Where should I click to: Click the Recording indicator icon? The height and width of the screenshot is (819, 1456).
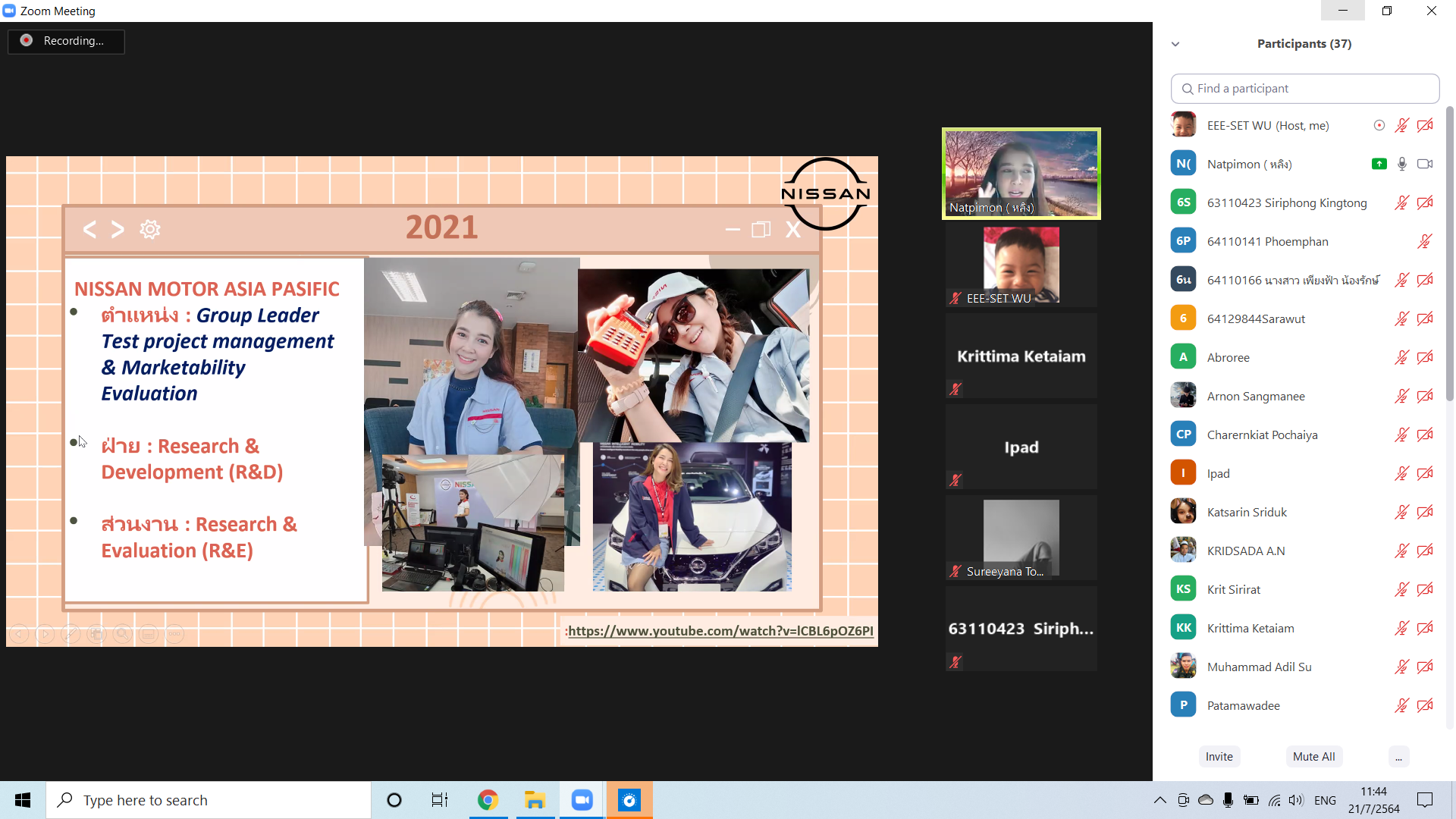(27, 40)
